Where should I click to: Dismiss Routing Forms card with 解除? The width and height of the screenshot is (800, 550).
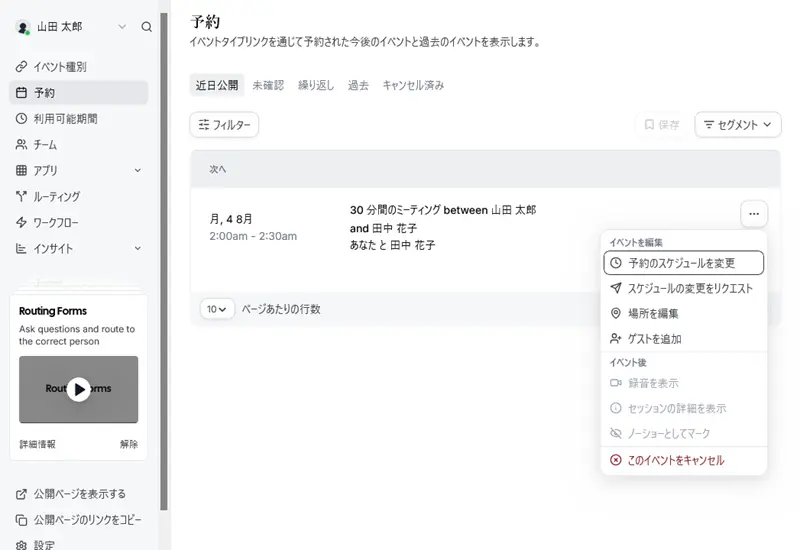coord(129,444)
